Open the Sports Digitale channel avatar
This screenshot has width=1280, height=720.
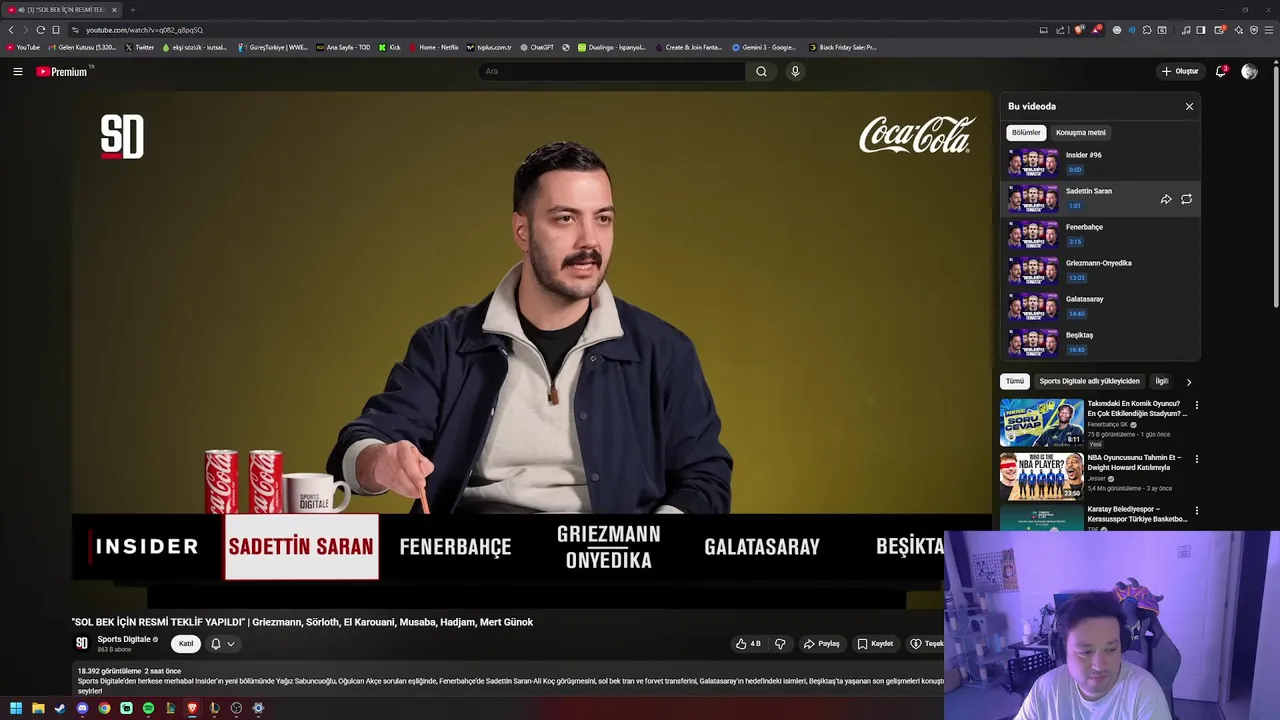coord(82,643)
